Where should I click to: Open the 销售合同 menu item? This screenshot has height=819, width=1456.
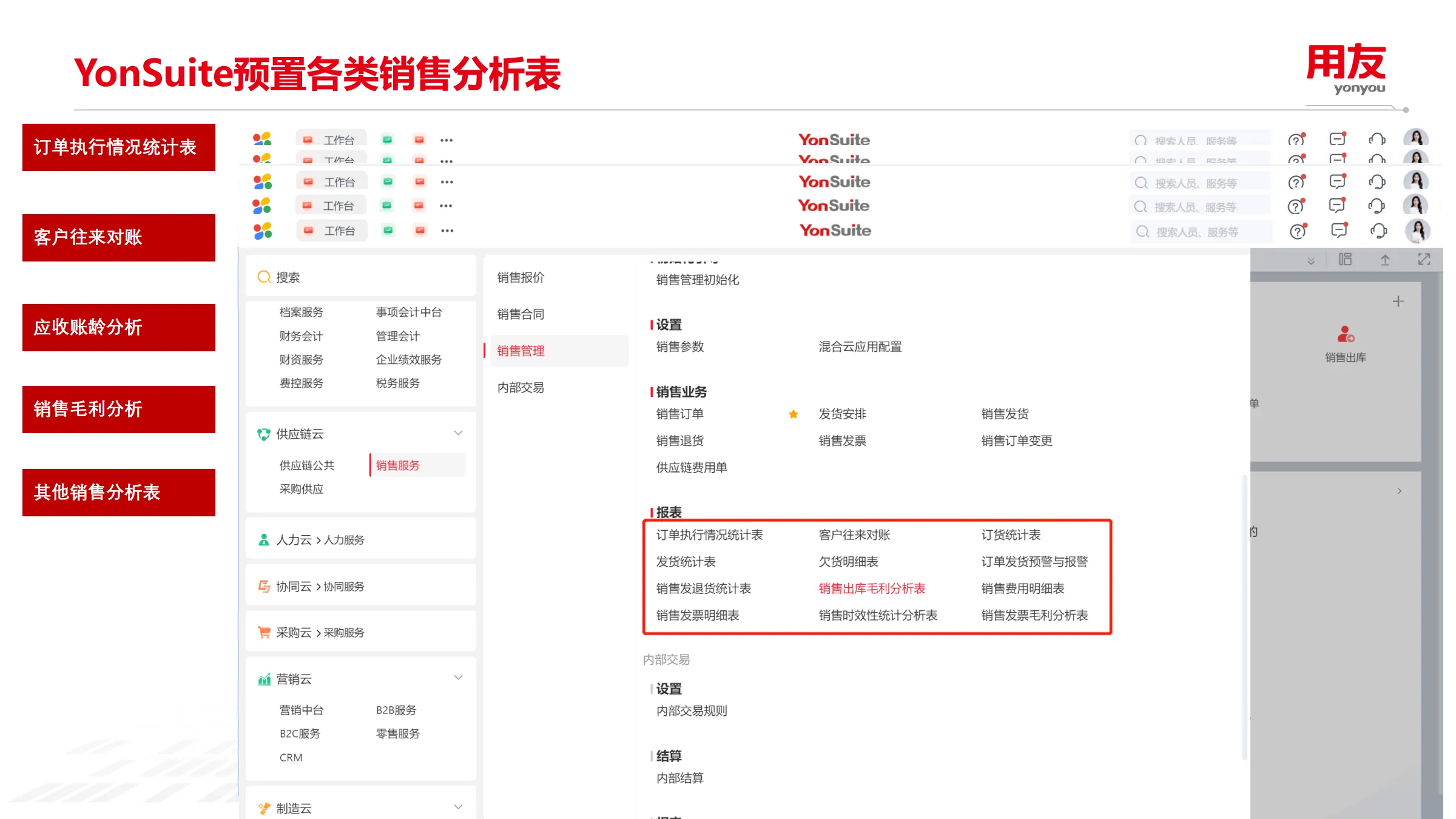click(521, 314)
